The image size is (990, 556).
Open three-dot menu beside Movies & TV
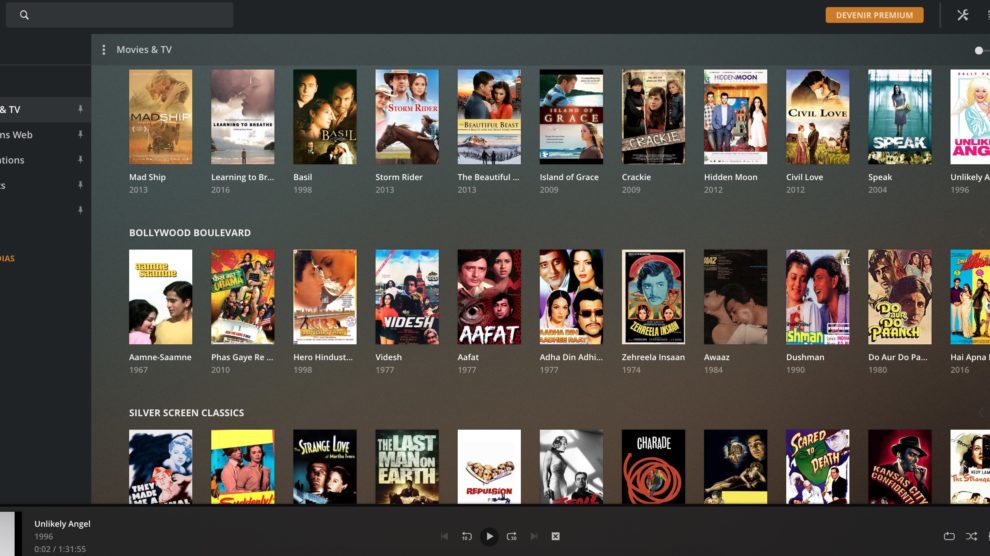pyautogui.click(x=104, y=49)
